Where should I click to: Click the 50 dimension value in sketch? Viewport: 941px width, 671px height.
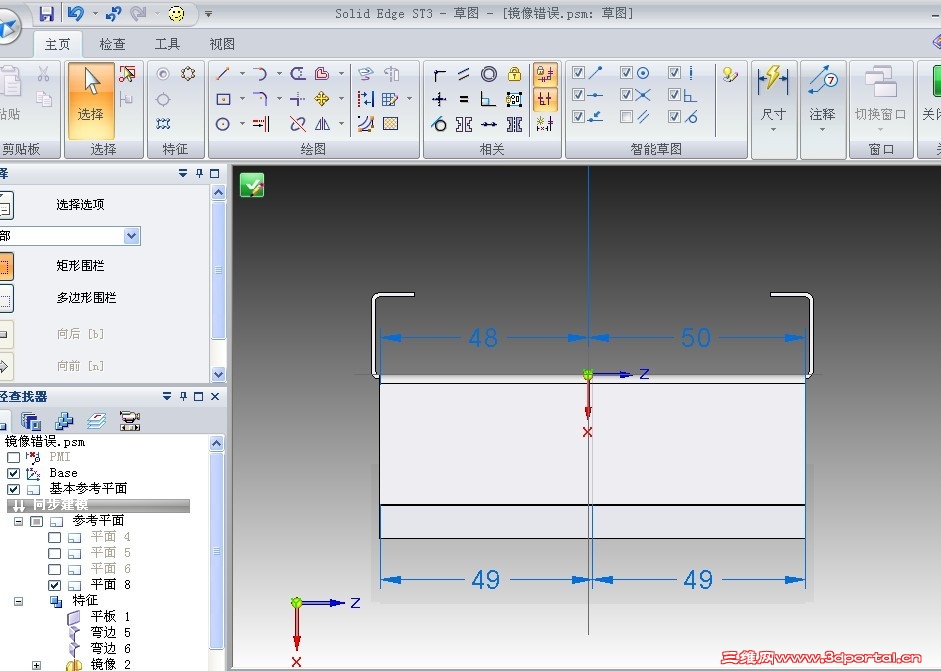[x=696, y=338]
